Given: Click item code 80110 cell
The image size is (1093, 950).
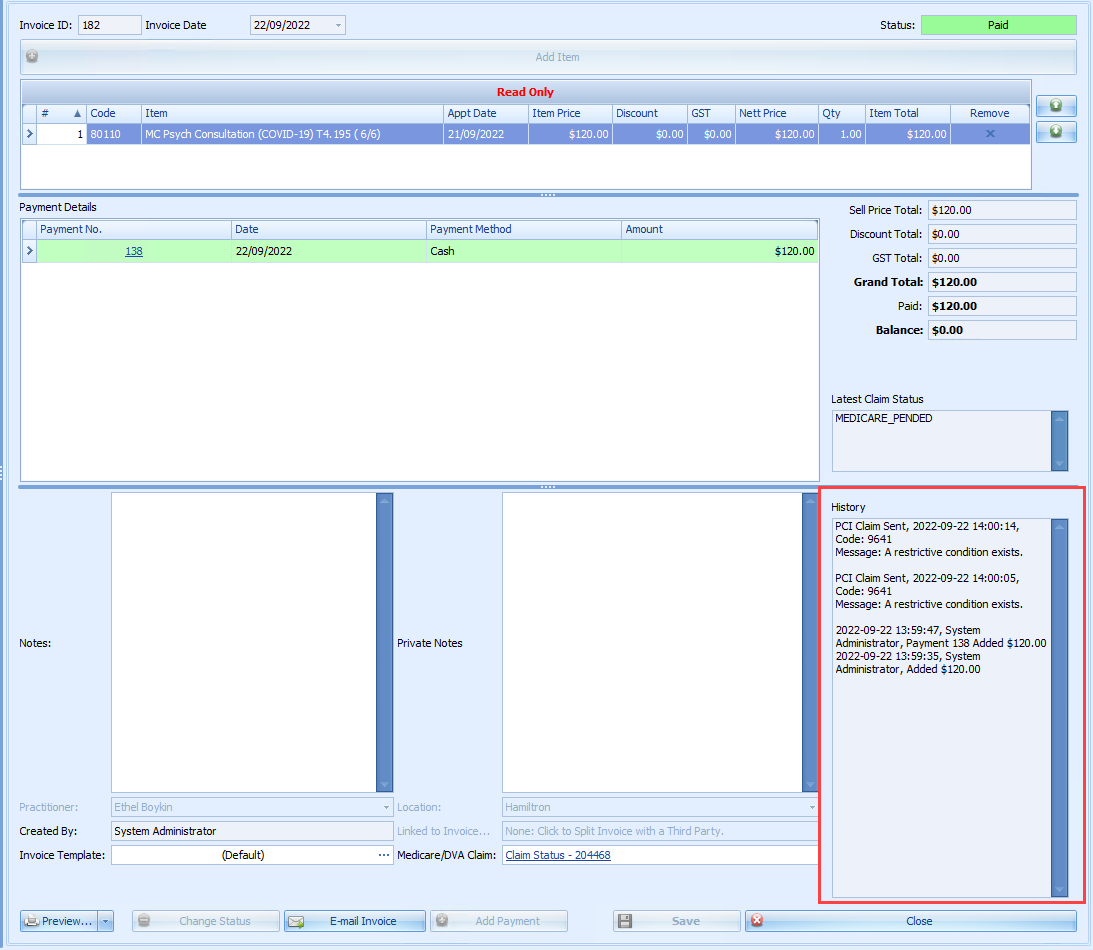Looking at the screenshot, I should tap(114, 134).
